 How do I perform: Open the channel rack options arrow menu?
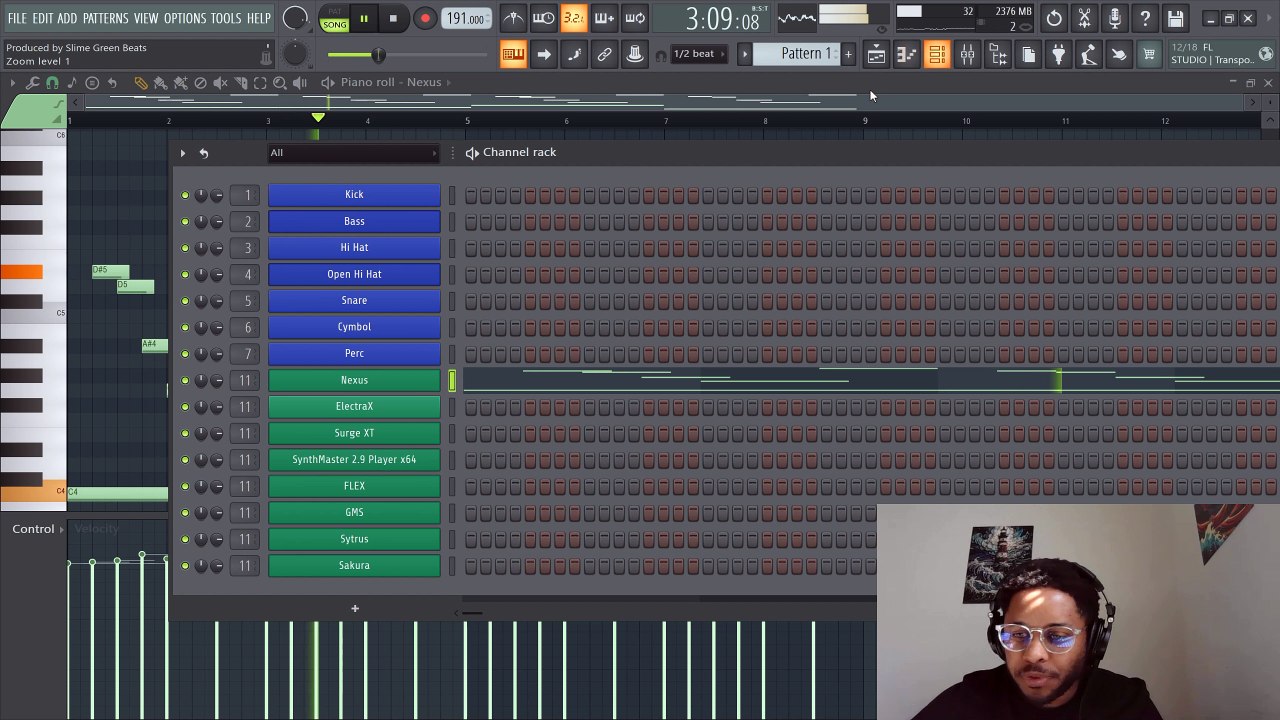click(183, 153)
